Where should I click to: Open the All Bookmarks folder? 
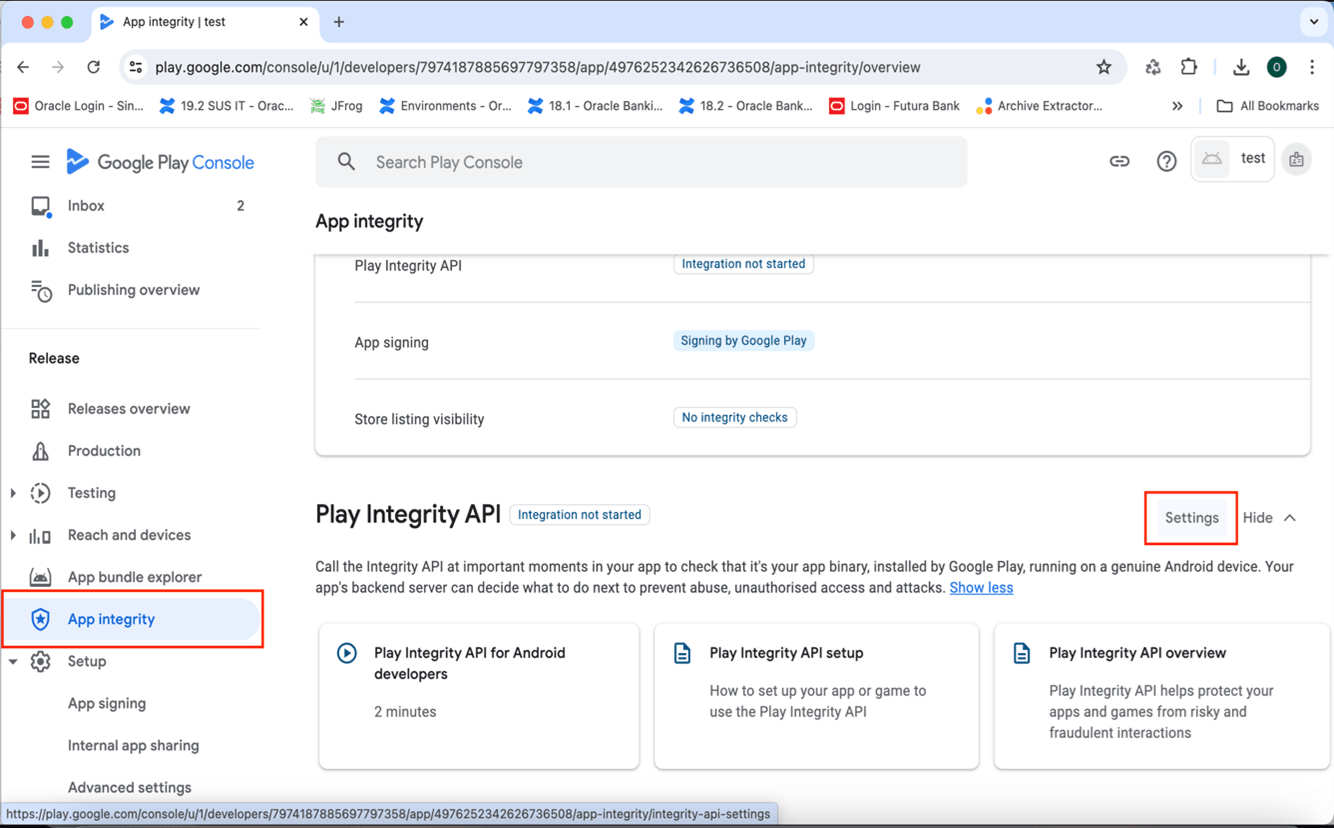pyautogui.click(x=1267, y=106)
